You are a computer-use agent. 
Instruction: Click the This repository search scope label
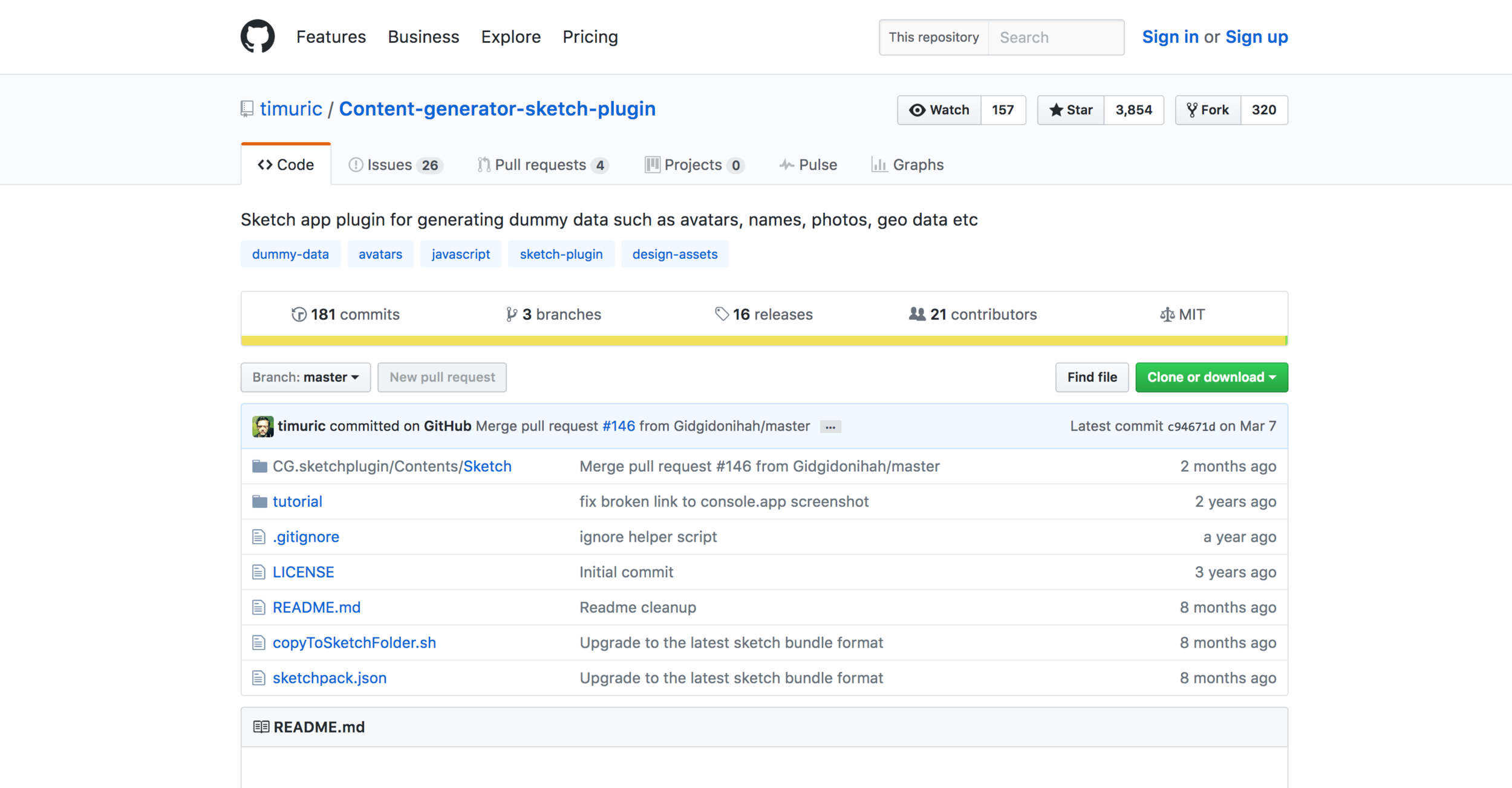pos(934,37)
